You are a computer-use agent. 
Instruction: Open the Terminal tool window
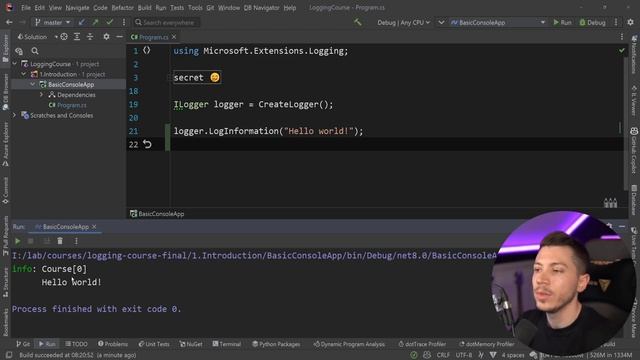tap(227, 344)
